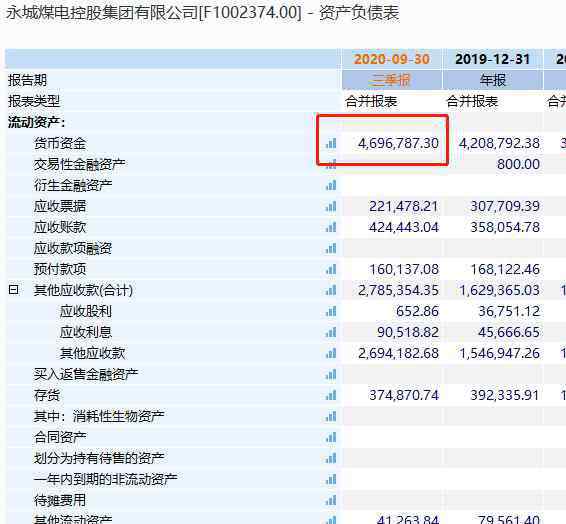The image size is (566, 524).
Task: Click the 报表类型 row label
Action: 34,101
